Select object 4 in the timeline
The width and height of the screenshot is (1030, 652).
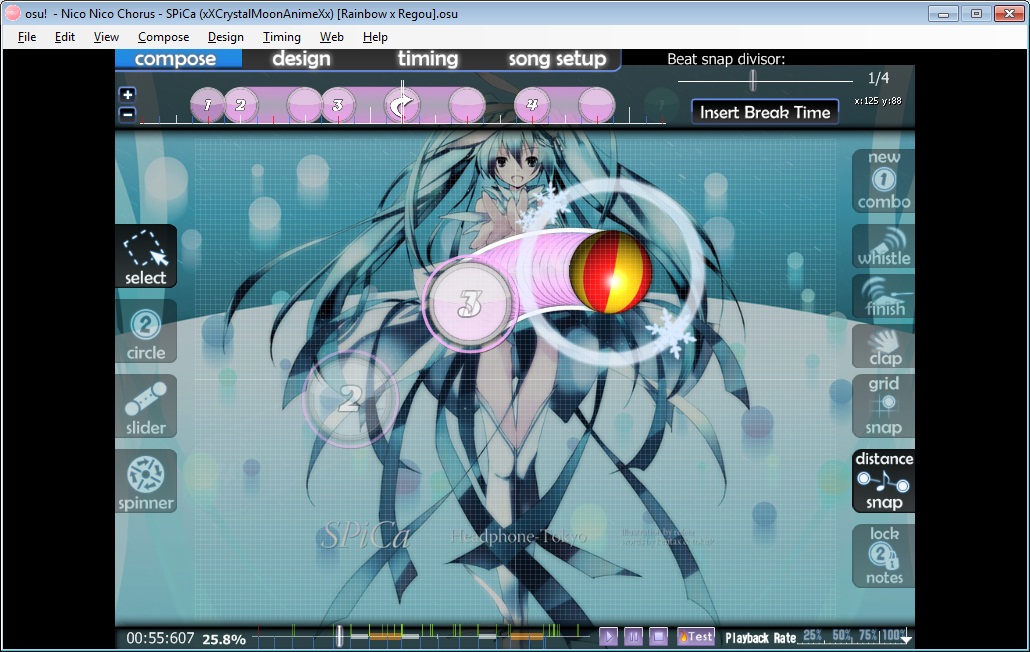[532, 105]
